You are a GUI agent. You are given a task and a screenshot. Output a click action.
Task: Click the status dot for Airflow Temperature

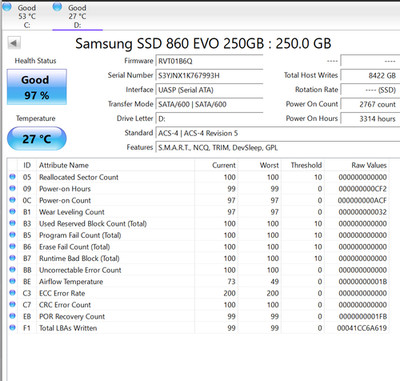[x=12, y=281]
